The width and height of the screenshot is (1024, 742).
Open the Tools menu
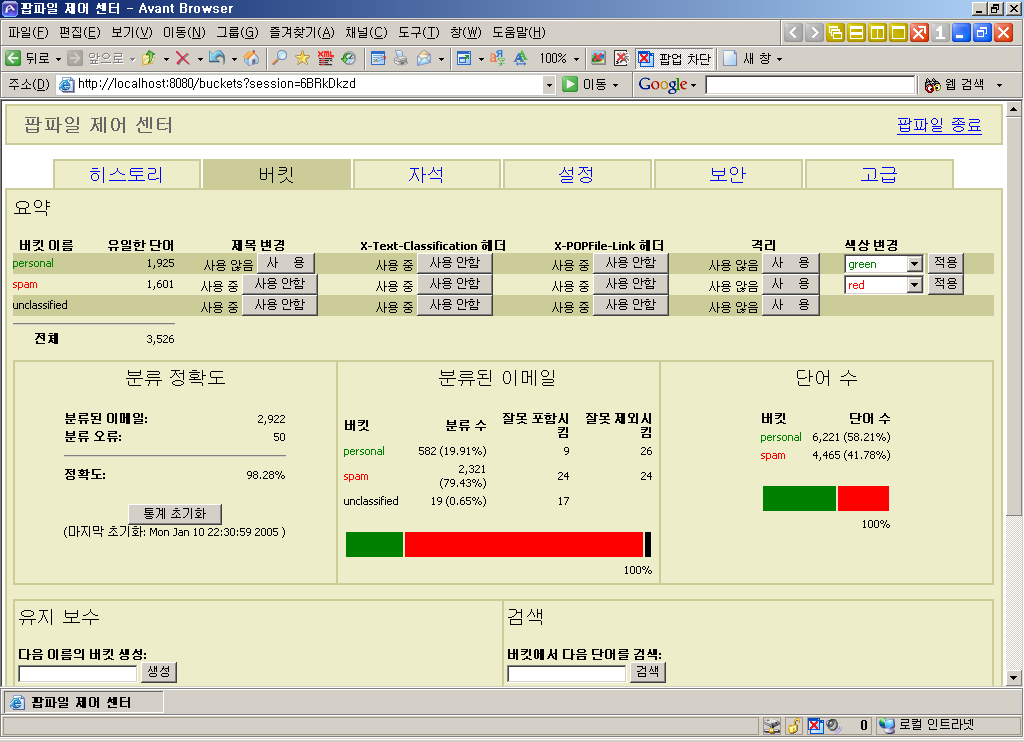419,33
